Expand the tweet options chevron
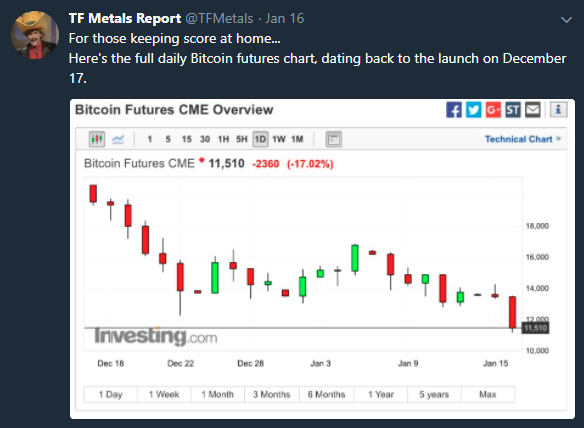584x428 pixels. 566,20
